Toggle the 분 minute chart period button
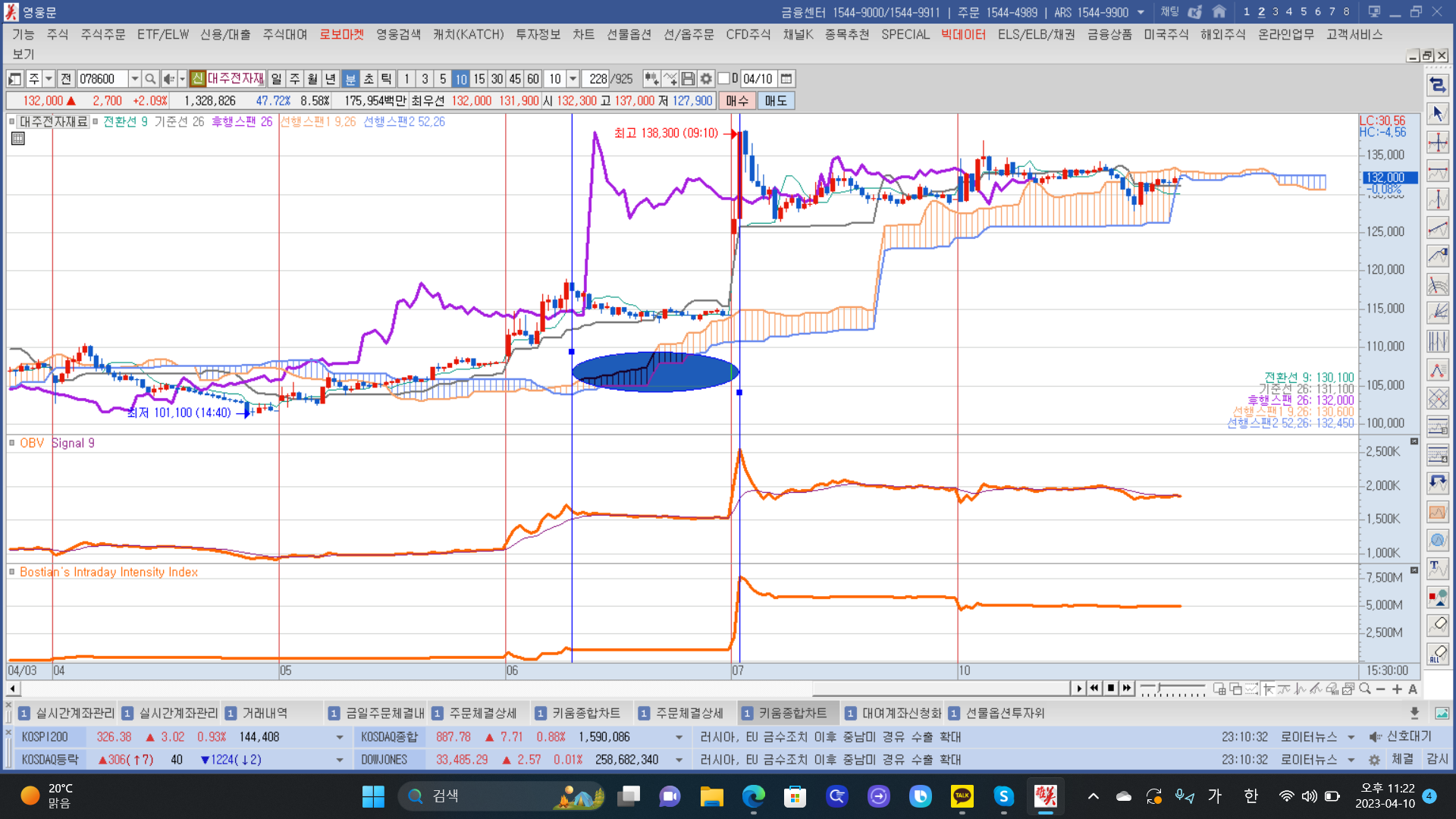This screenshot has width=1456, height=819. [x=350, y=79]
